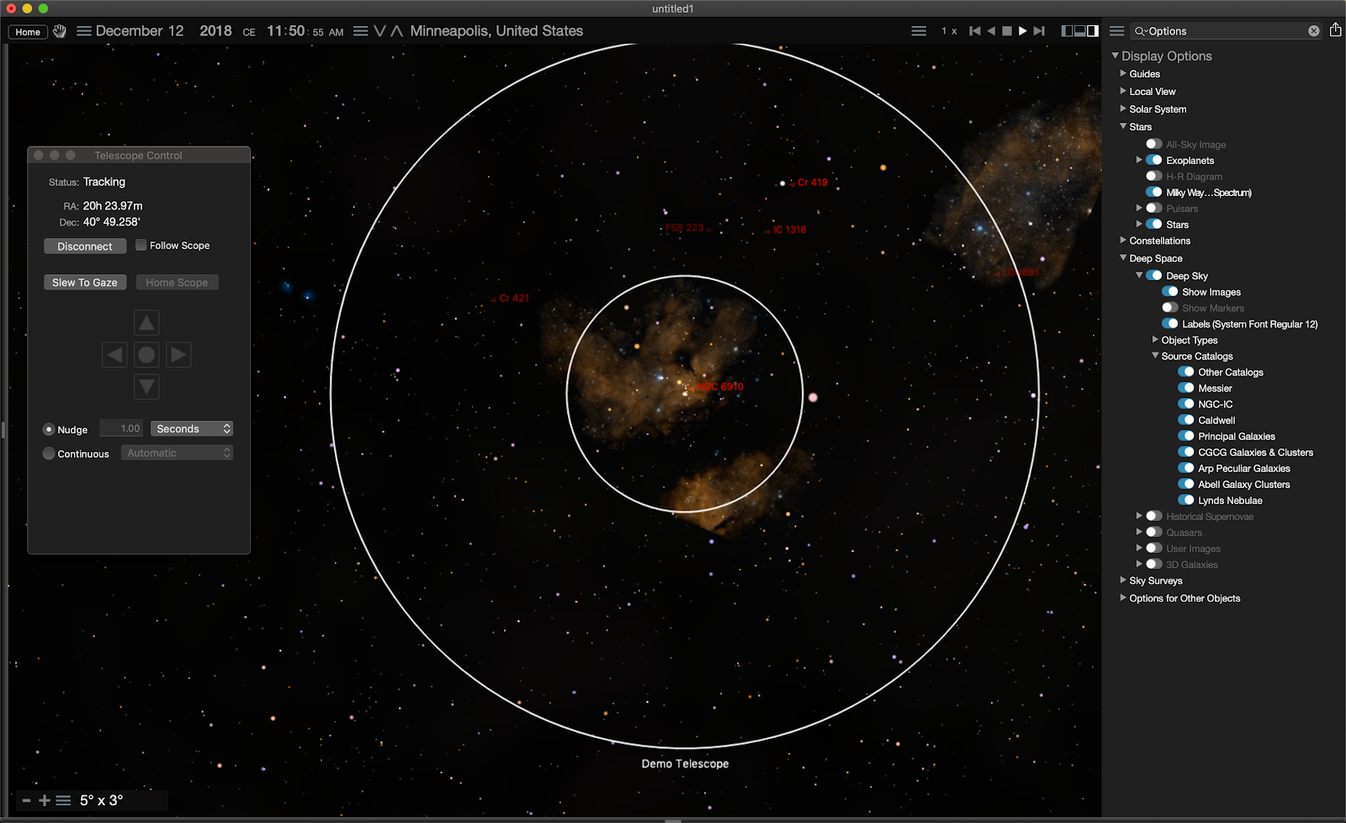Click the field-of-view list icon near the zoom controls
1346x823 pixels.
pyautogui.click(x=63, y=800)
